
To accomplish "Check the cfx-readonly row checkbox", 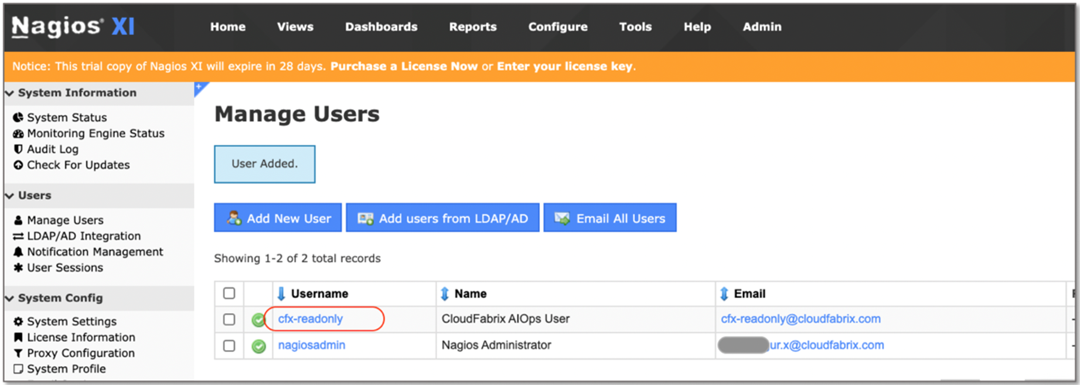I will click(229, 319).
